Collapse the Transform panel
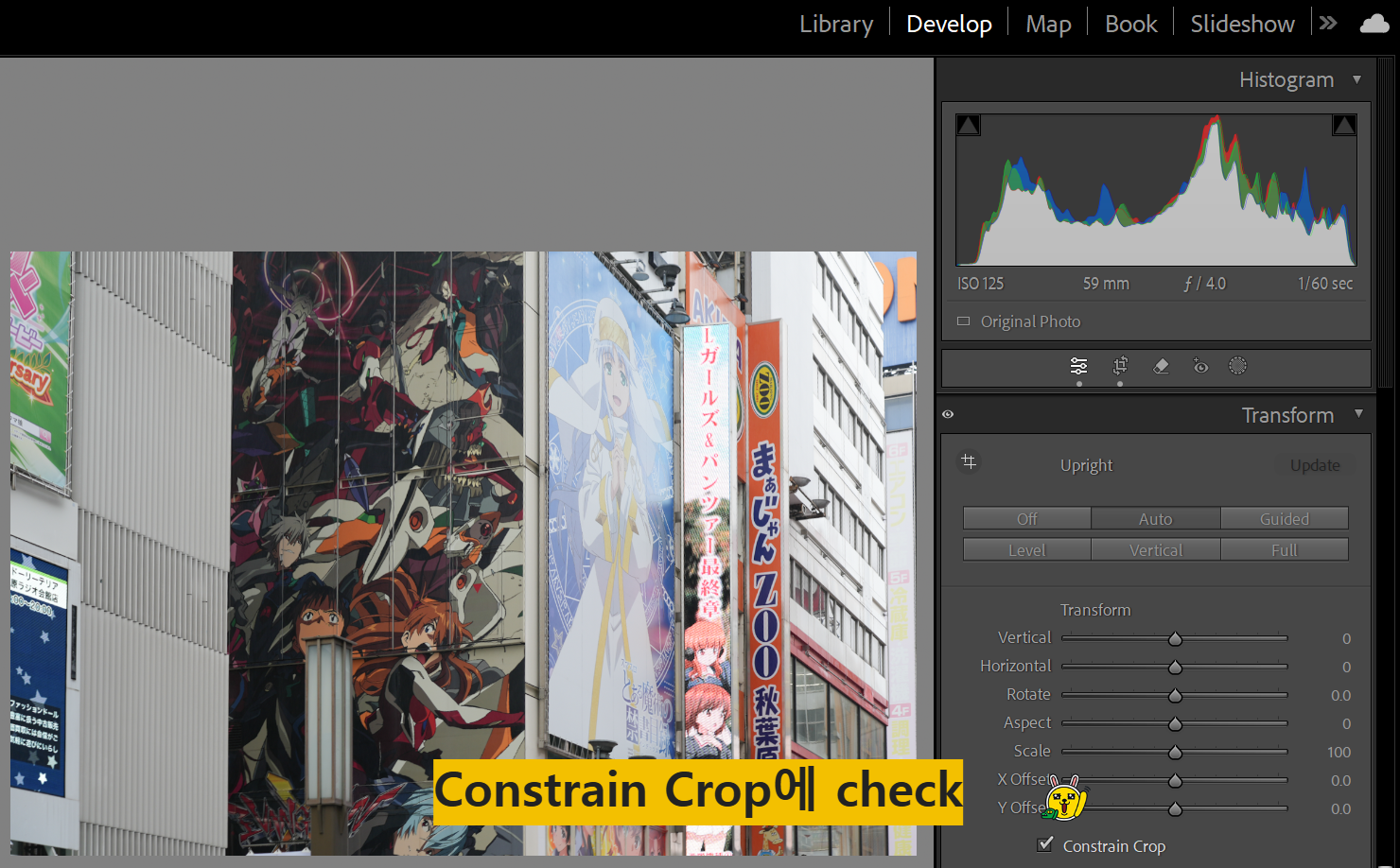The height and width of the screenshot is (868, 1400). (1359, 414)
